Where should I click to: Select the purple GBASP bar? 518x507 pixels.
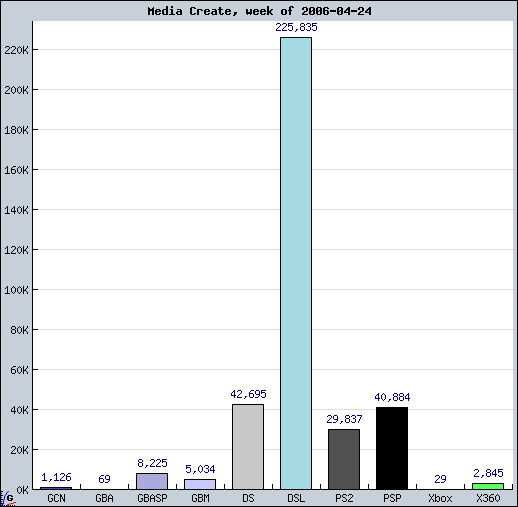pos(152,481)
